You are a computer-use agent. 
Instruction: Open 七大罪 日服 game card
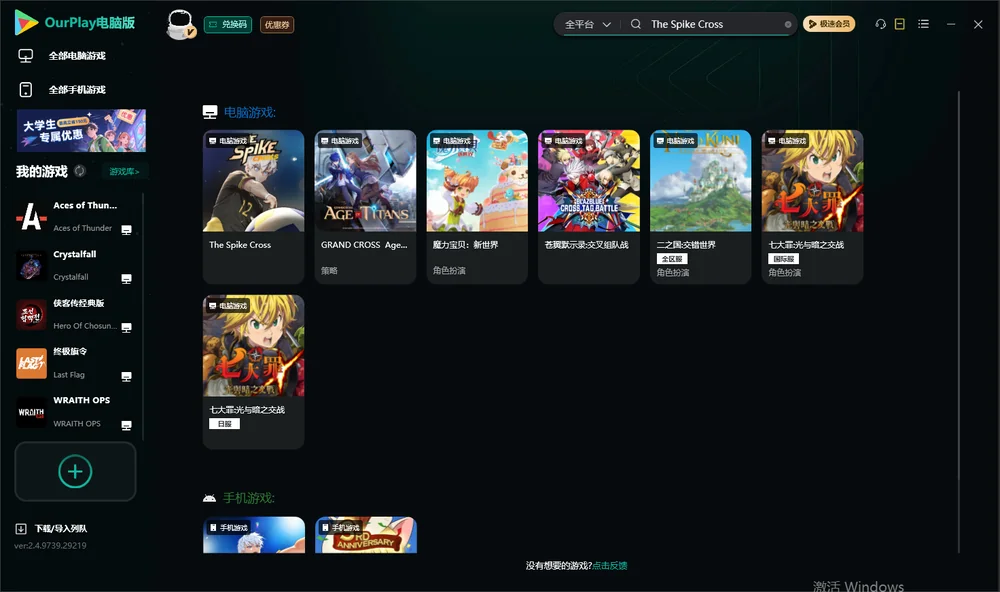[x=253, y=371]
